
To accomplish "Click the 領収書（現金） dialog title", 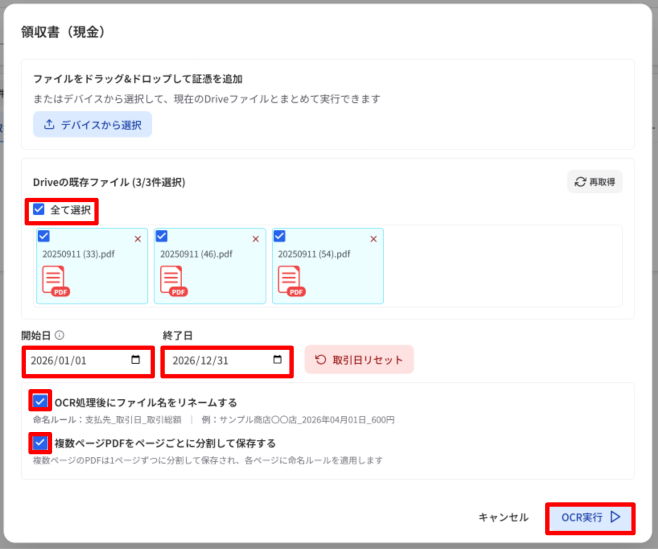I will [x=64, y=31].
